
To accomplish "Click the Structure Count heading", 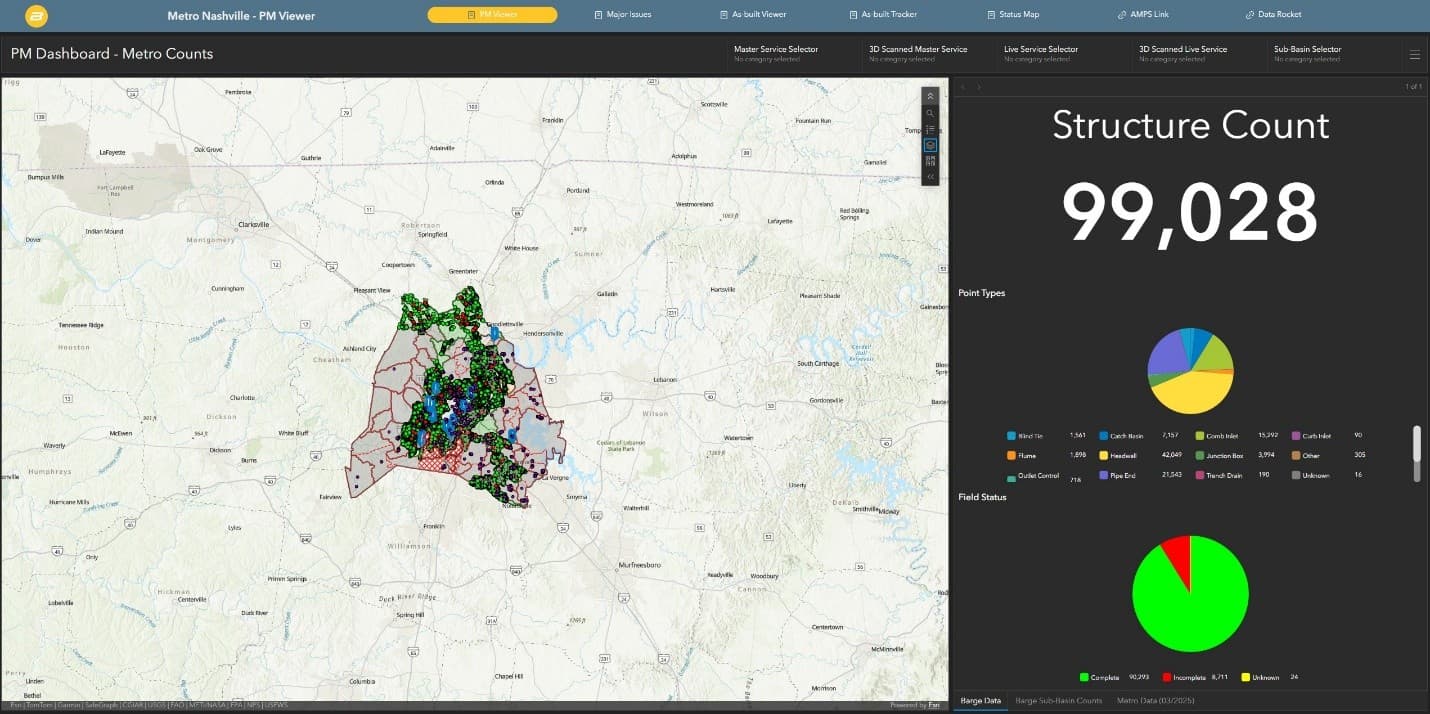I will [1190, 125].
